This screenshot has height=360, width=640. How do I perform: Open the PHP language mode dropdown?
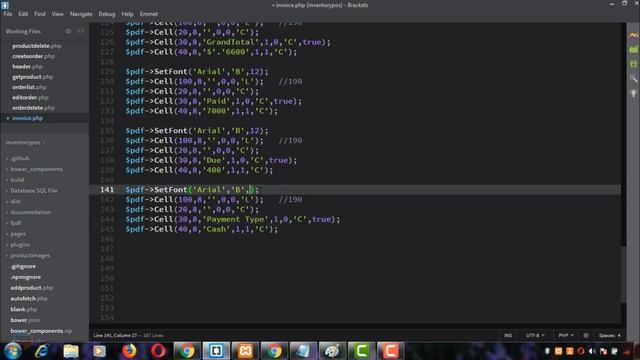566,335
